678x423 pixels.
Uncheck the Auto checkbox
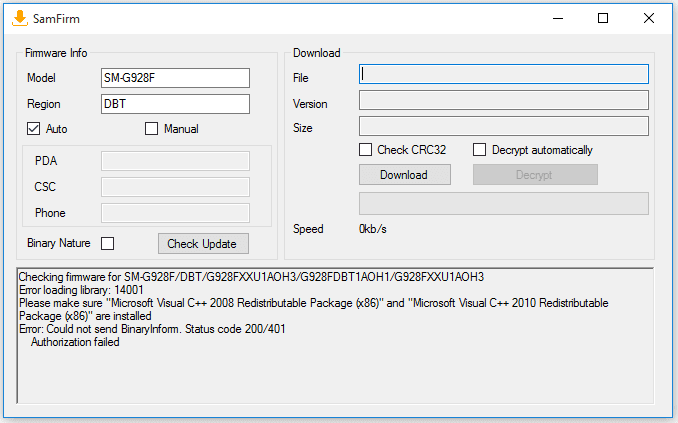[33, 128]
